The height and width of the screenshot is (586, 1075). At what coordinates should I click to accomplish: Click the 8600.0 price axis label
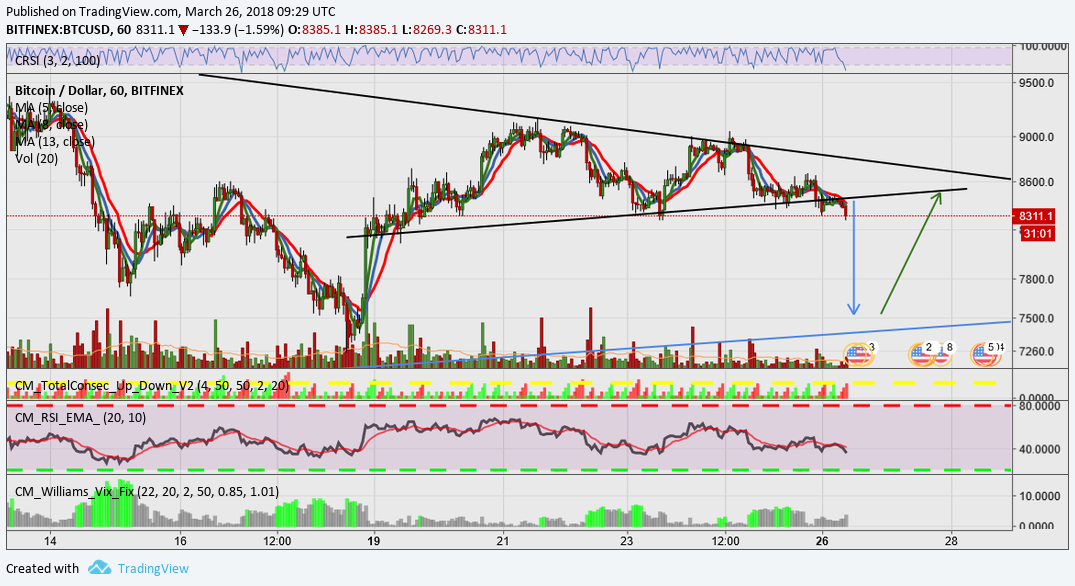[1035, 182]
